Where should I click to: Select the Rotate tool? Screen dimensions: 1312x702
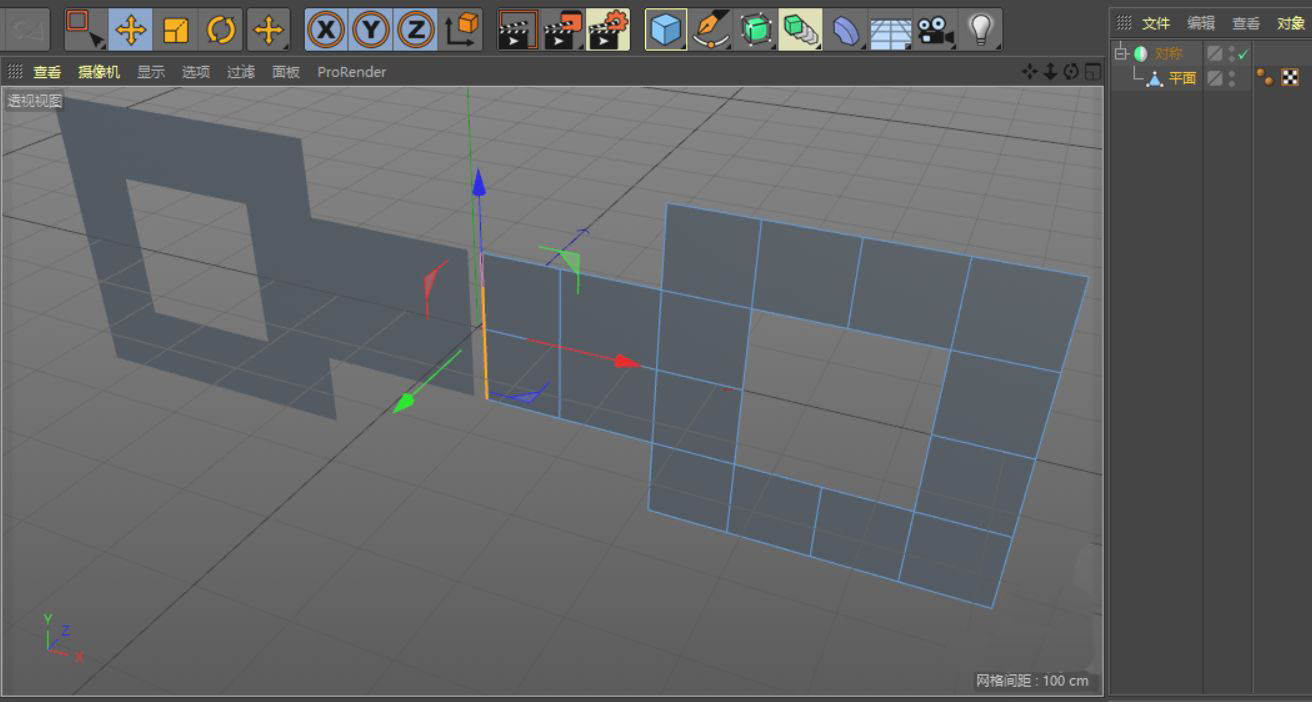pyautogui.click(x=221, y=30)
